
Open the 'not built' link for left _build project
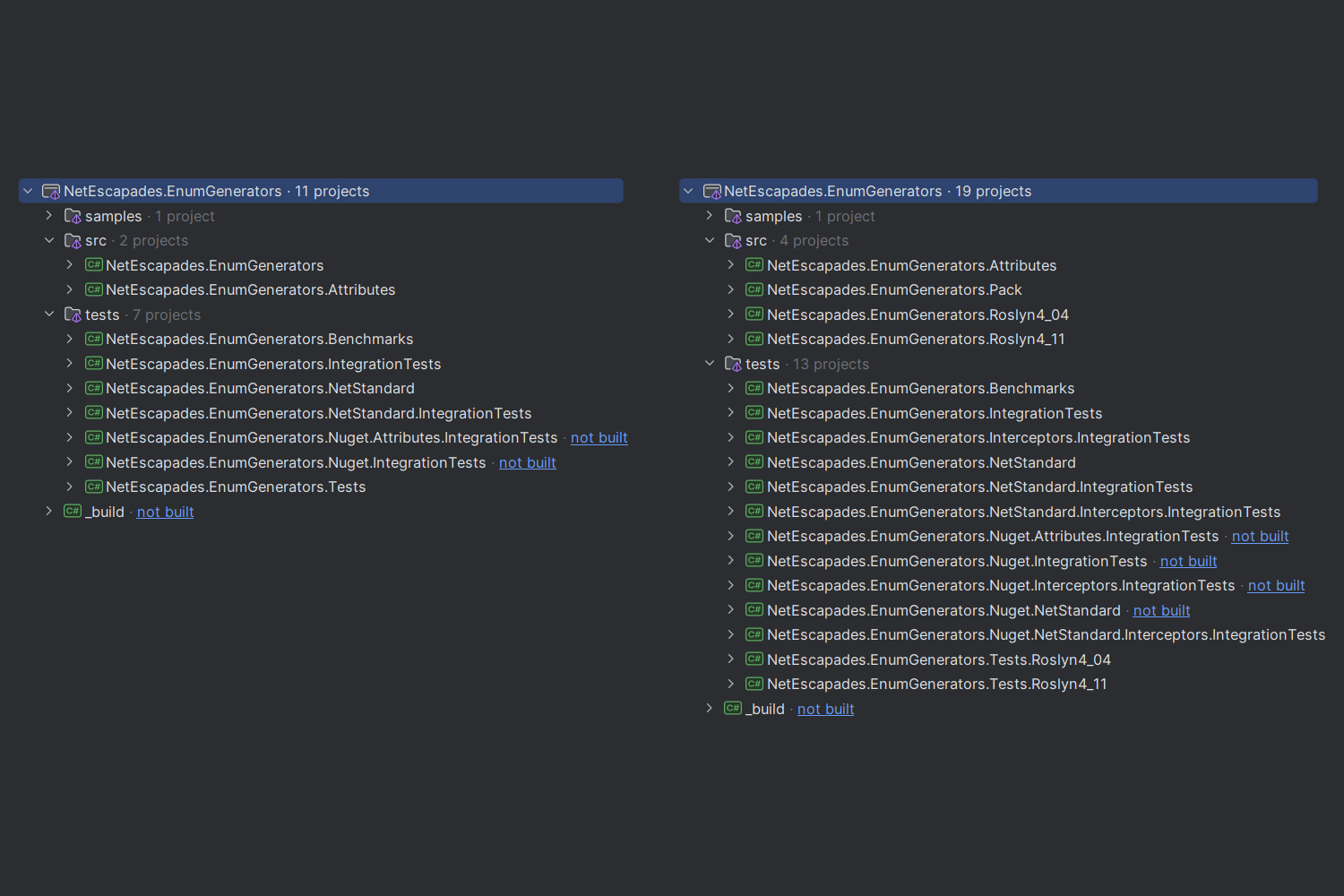pos(165,511)
